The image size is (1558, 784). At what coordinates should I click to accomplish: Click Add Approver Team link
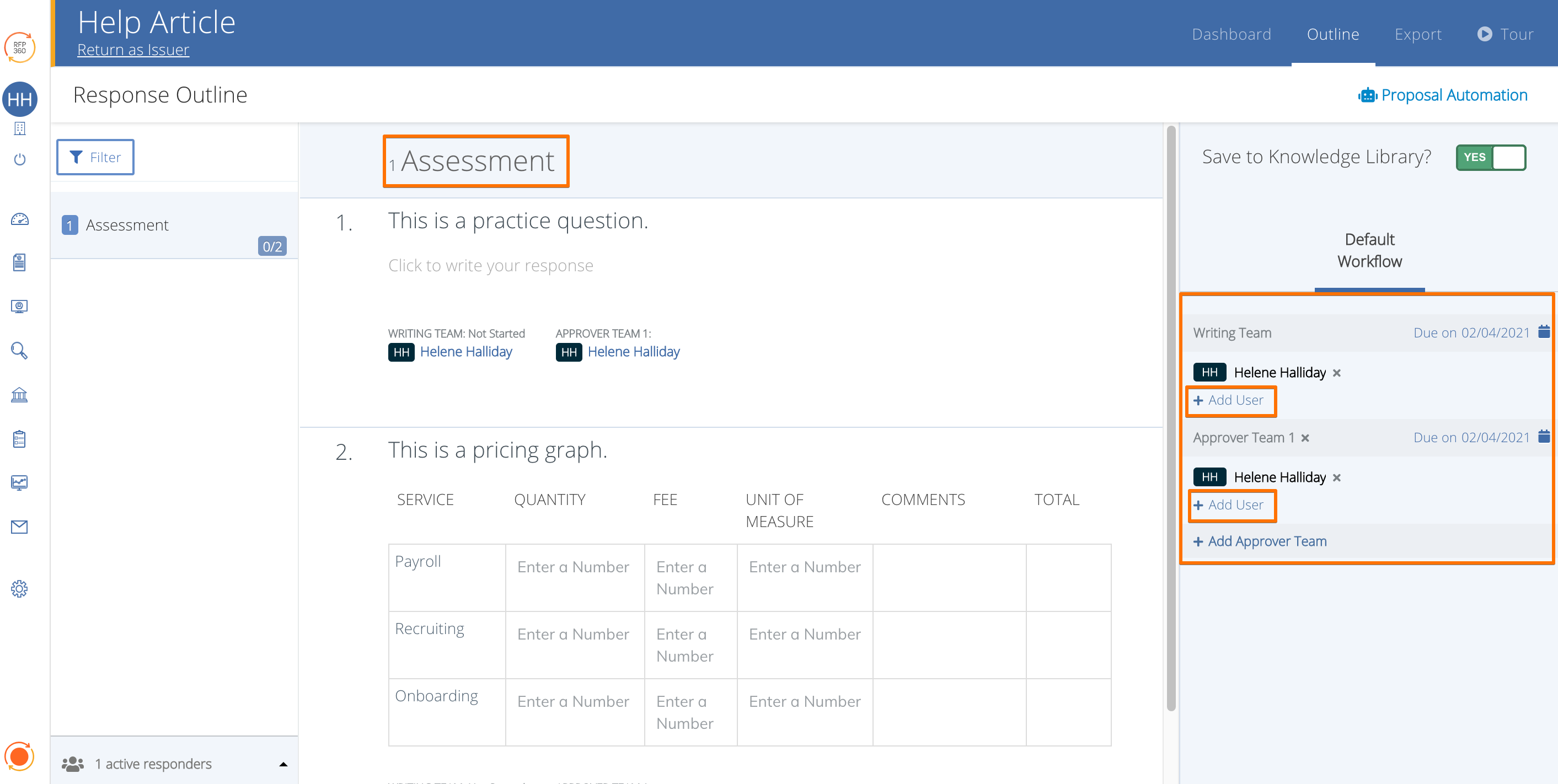click(x=1260, y=541)
